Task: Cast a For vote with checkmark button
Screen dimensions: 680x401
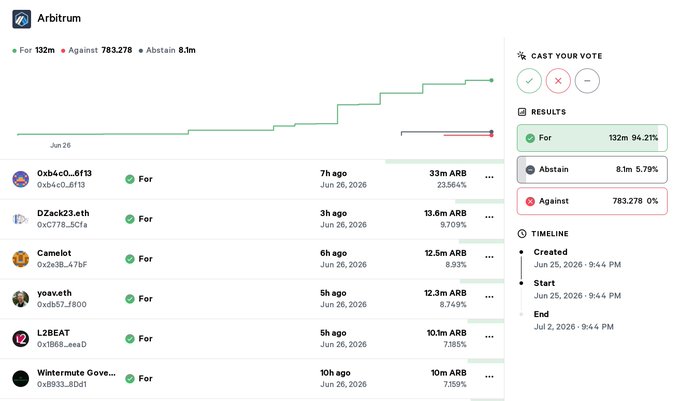Action: 529,81
